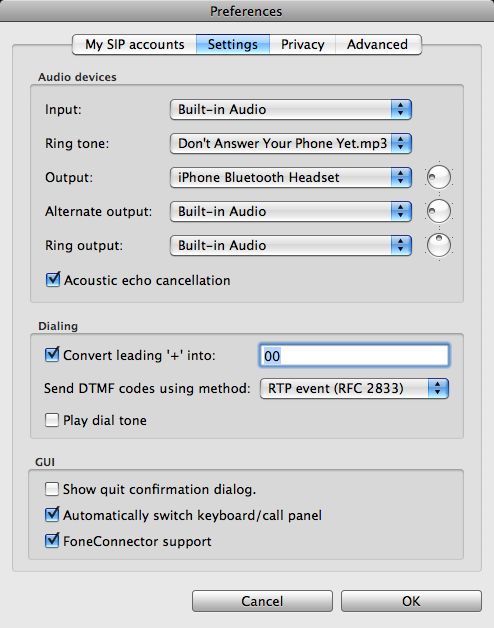The height and width of the screenshot is (628, 494).
Task: Expand the Output device dropdown
Action: pyautogui.click(x=291, y=177)
